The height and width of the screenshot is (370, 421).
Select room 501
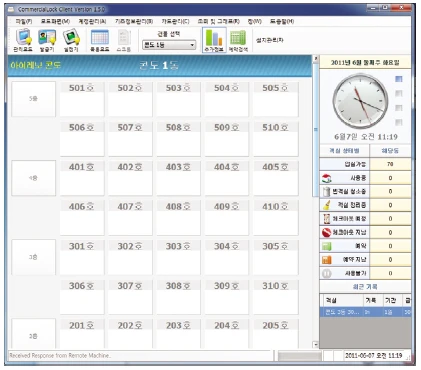point(82,99)
